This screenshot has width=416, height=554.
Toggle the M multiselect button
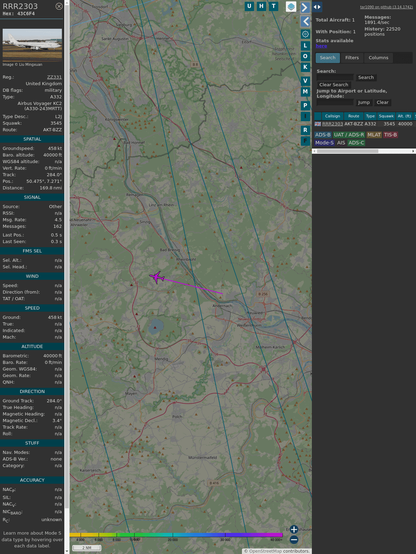tap(305, 92)
